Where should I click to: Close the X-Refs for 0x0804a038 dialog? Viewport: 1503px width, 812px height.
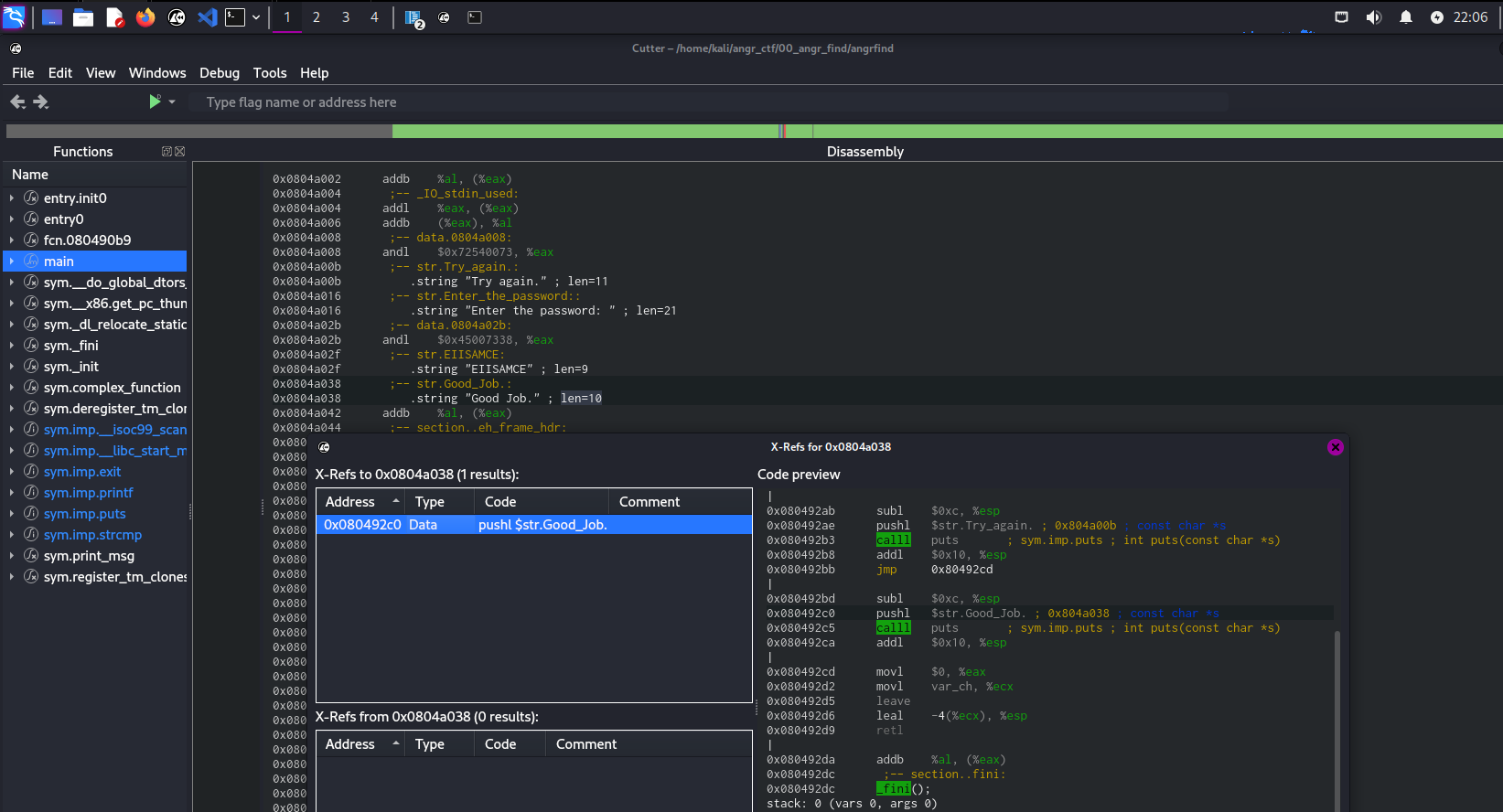[1336, 447]
